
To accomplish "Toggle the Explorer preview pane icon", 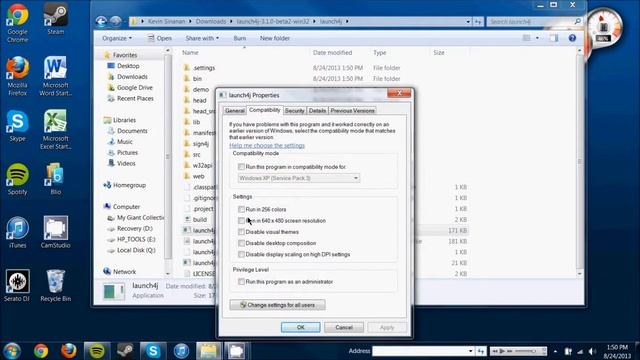I will (x=553, y=38).
